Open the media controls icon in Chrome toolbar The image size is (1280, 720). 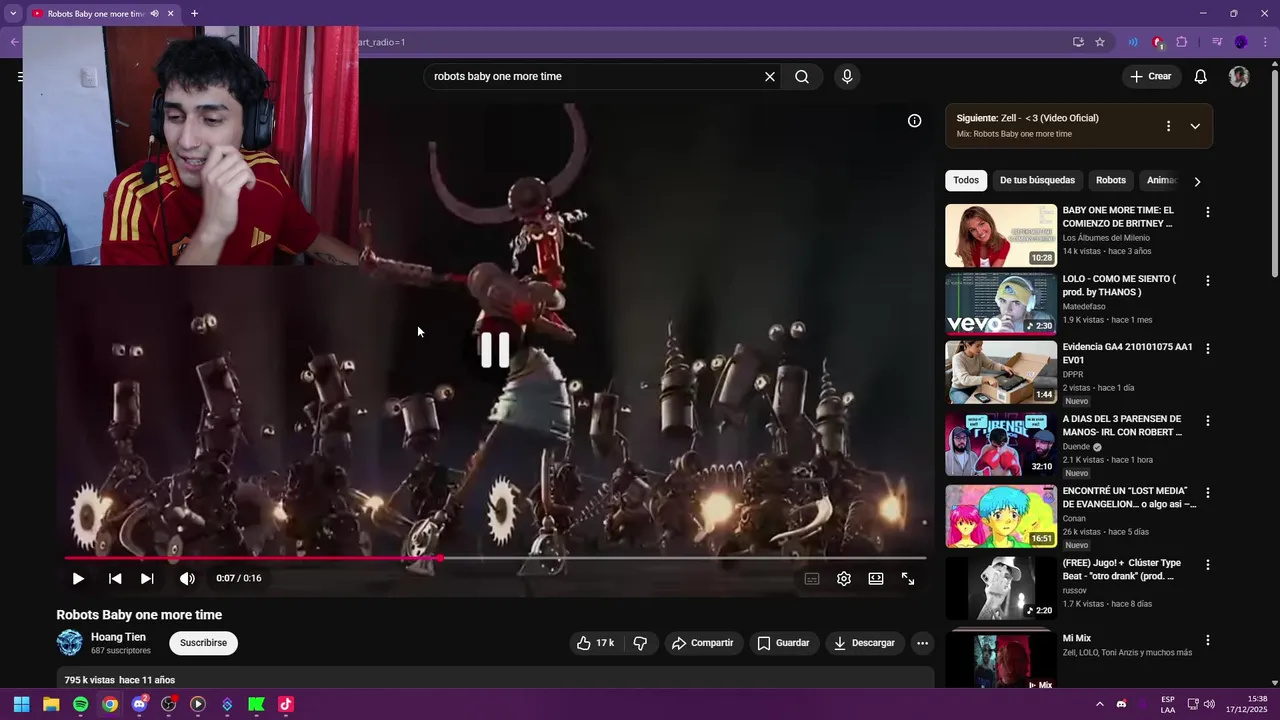[1217, 42]
